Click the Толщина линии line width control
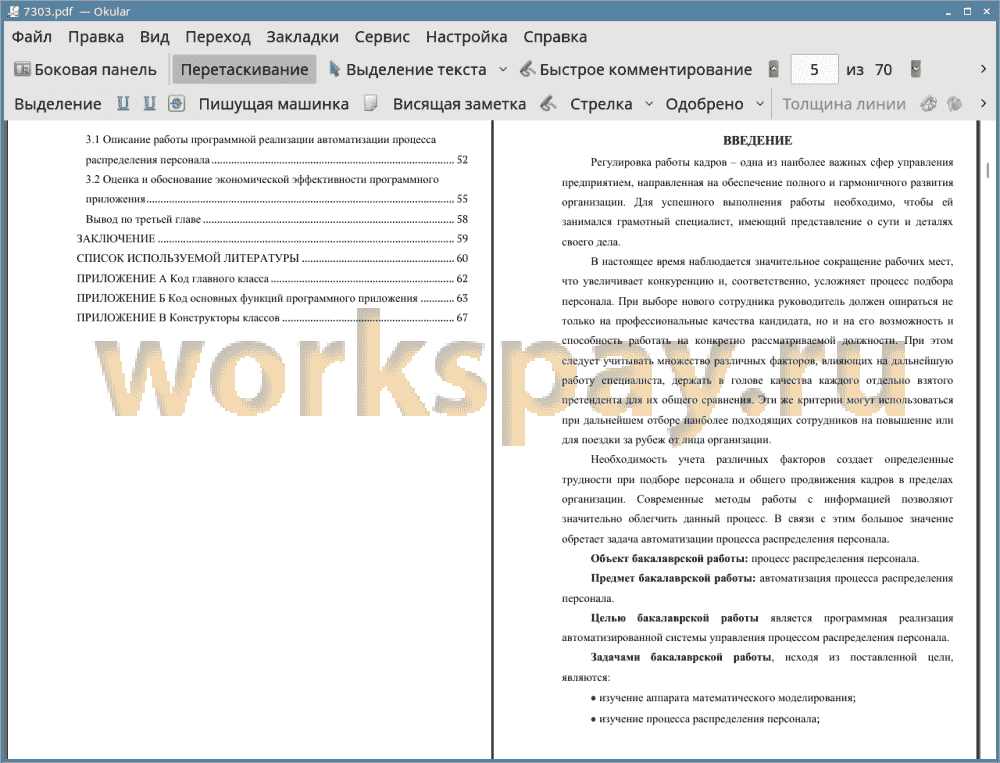 click(x=844, y=104)
